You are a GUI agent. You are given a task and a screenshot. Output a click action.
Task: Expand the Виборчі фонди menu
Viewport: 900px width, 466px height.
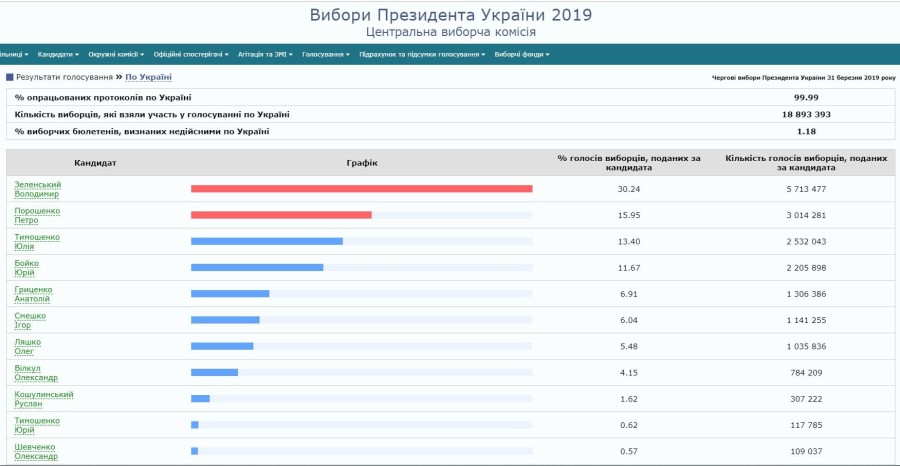pos(521,54)
